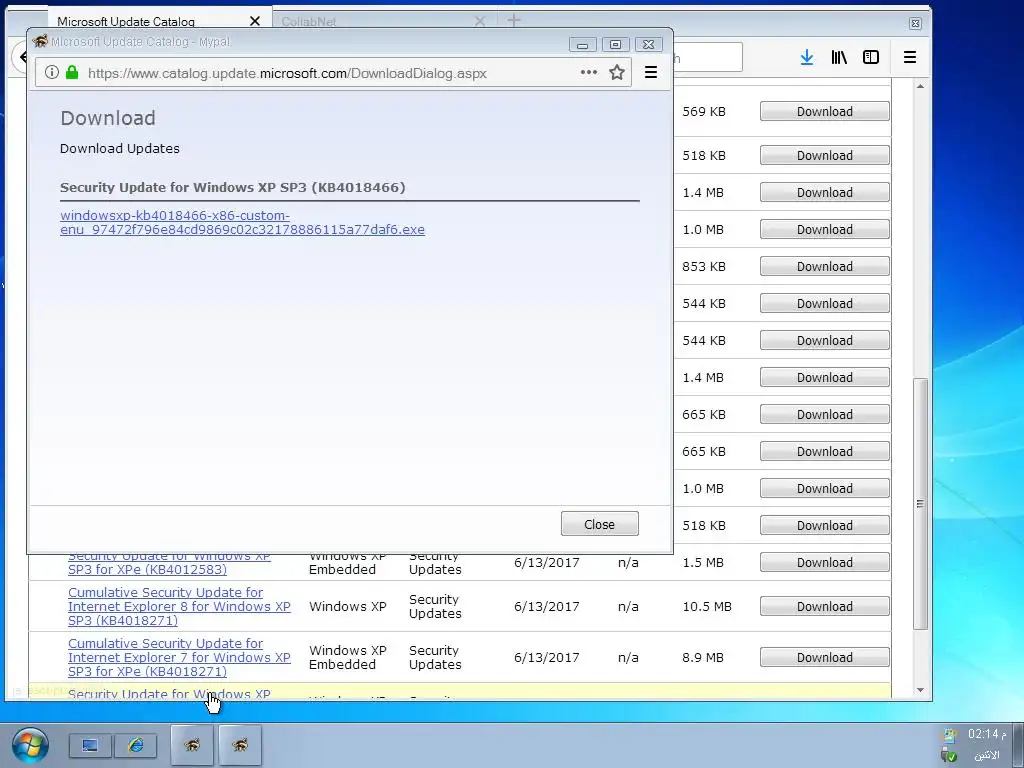Open the Windows Start orb
This screenshot has height=768, width=1024.
[30, 745]
